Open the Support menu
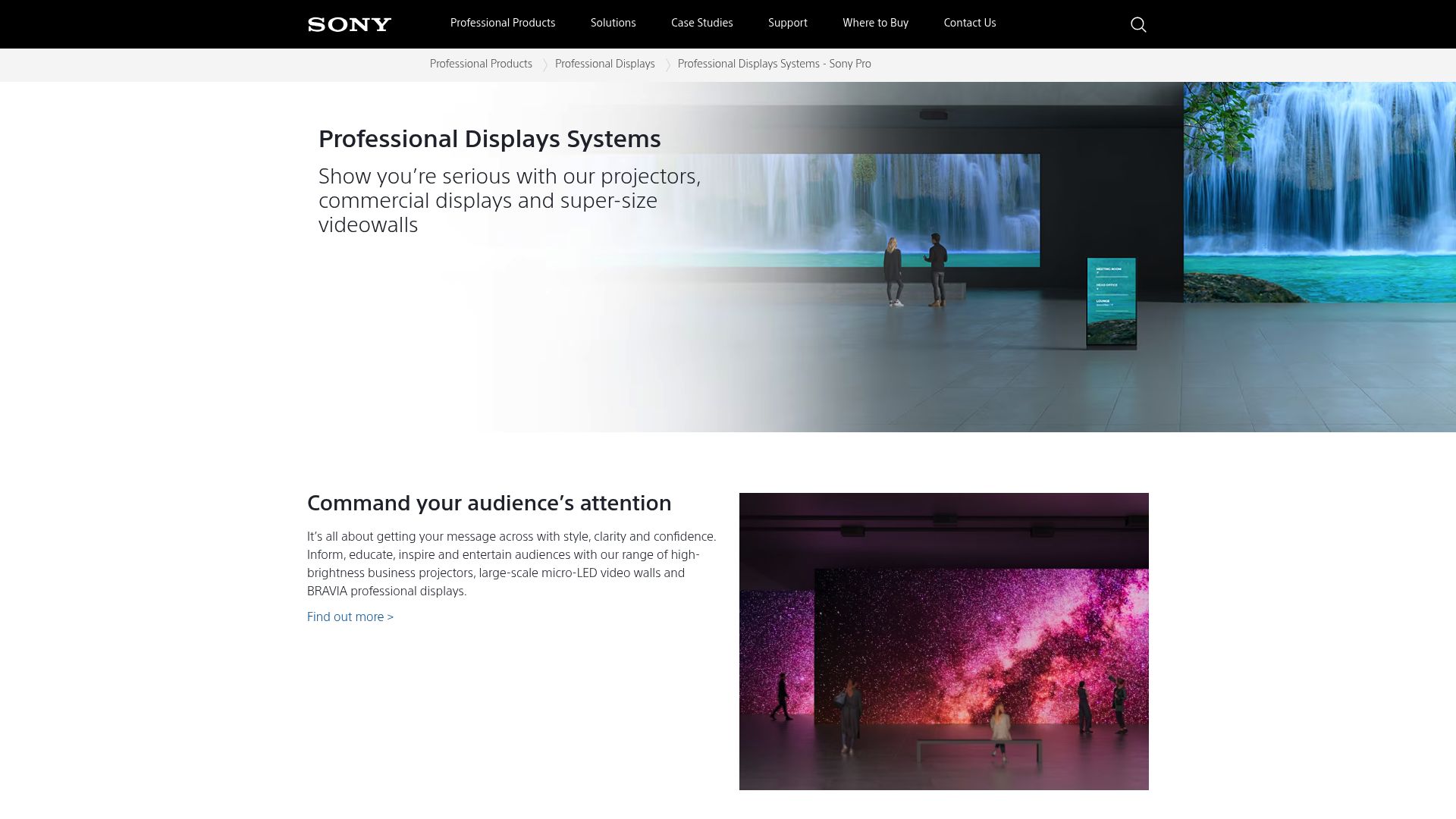This screenshot has height=819, width=1456. 788,23
